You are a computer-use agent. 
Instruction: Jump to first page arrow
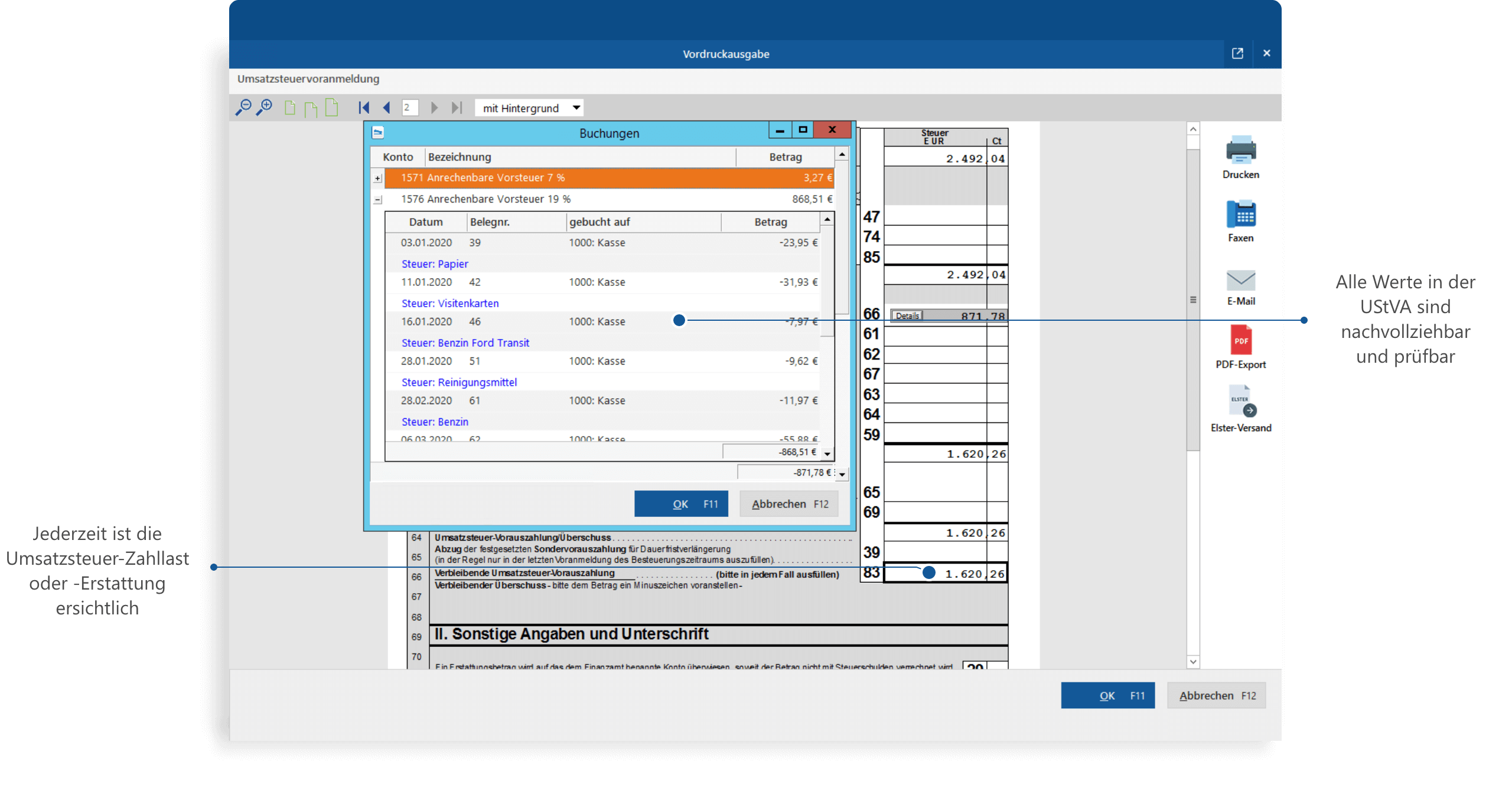(364, 108)
